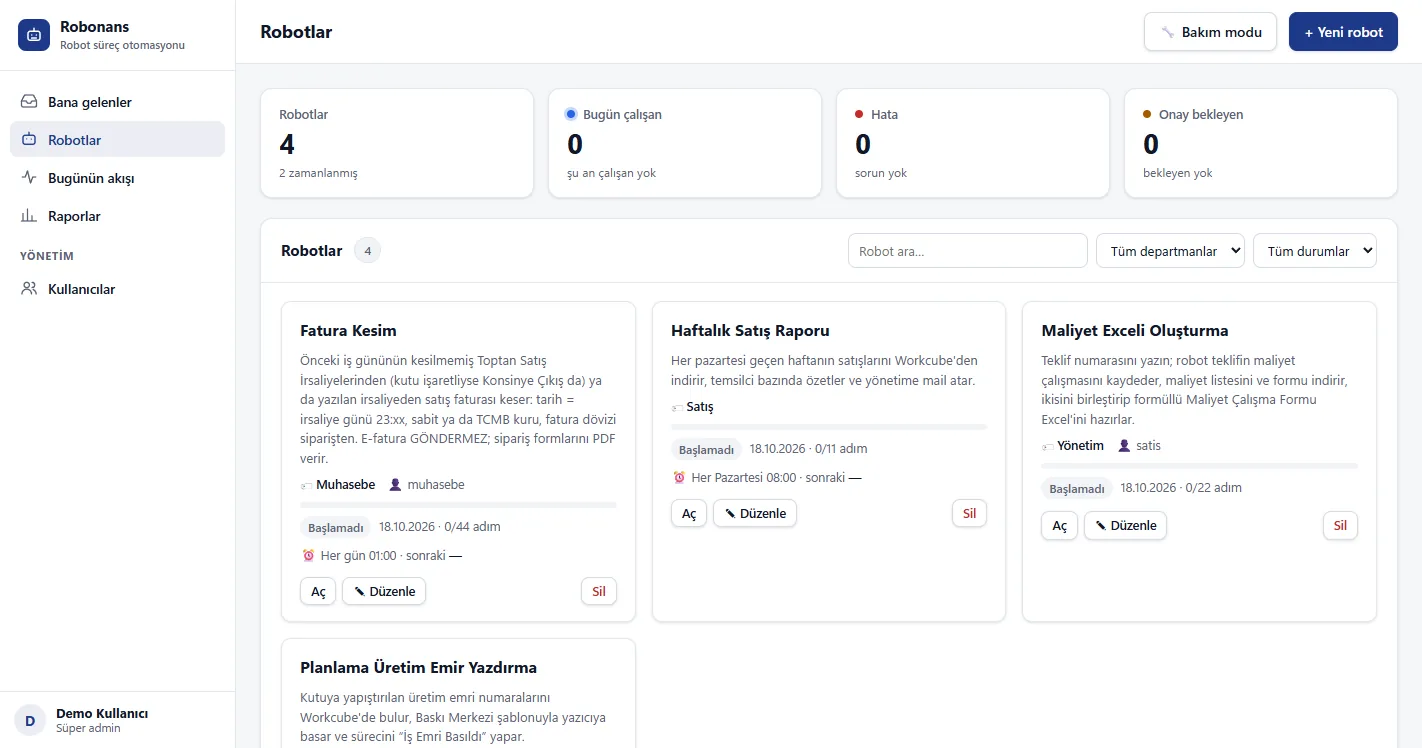Open the Tüm durumlar status filter
Screen dimensions: 1422x748
(x=1315, y=251)
